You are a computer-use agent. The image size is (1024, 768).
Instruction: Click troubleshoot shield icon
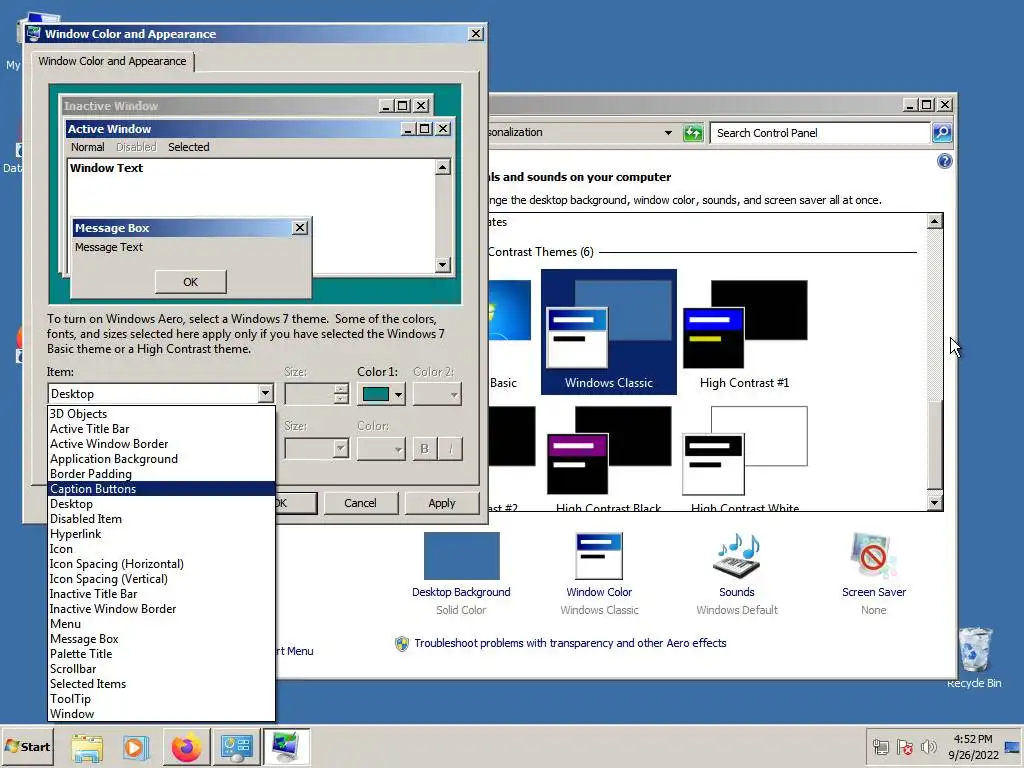tap(402, 644)
